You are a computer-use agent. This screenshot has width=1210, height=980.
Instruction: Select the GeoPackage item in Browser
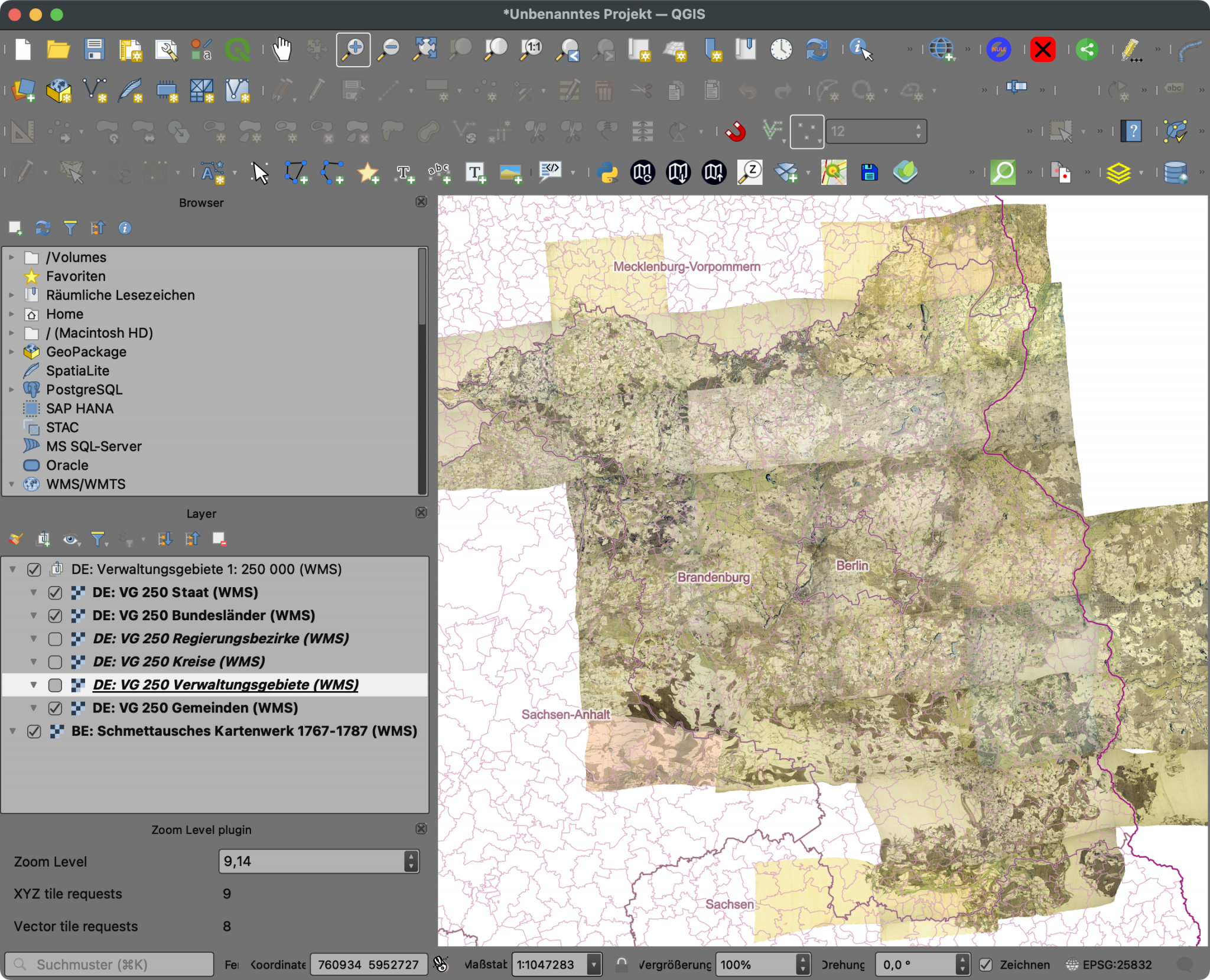(x=86, y=352)
